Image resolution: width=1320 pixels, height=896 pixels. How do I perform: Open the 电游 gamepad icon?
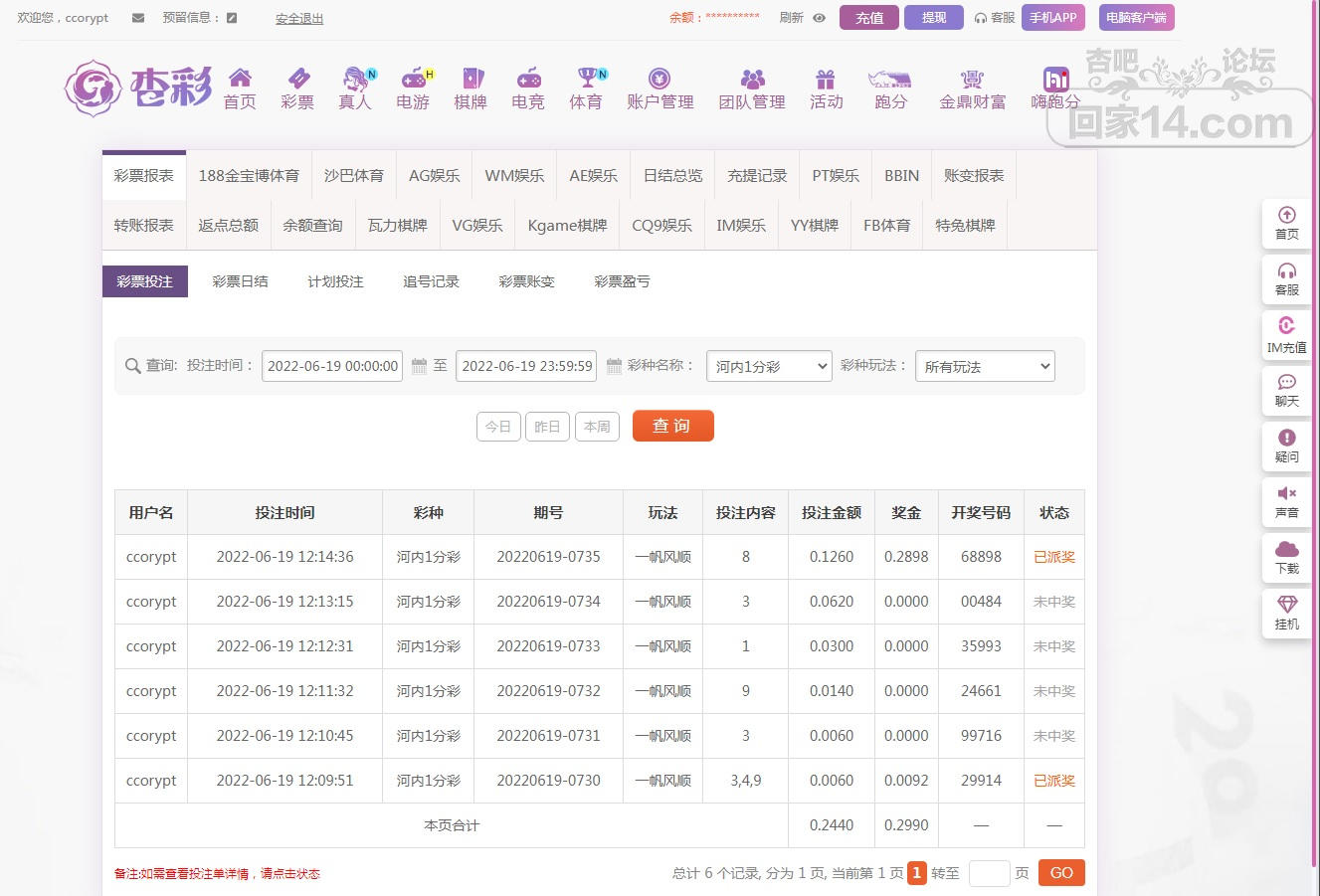click(413, 80)
